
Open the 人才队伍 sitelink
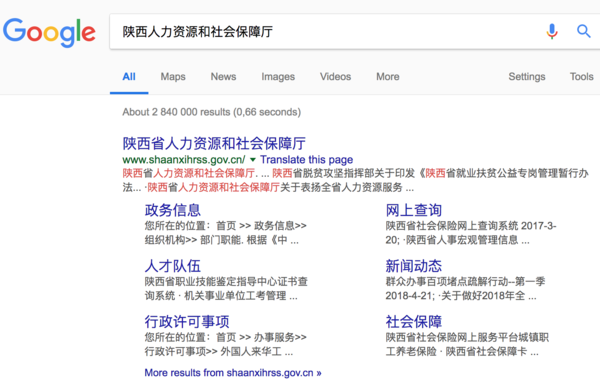point(173,266)
